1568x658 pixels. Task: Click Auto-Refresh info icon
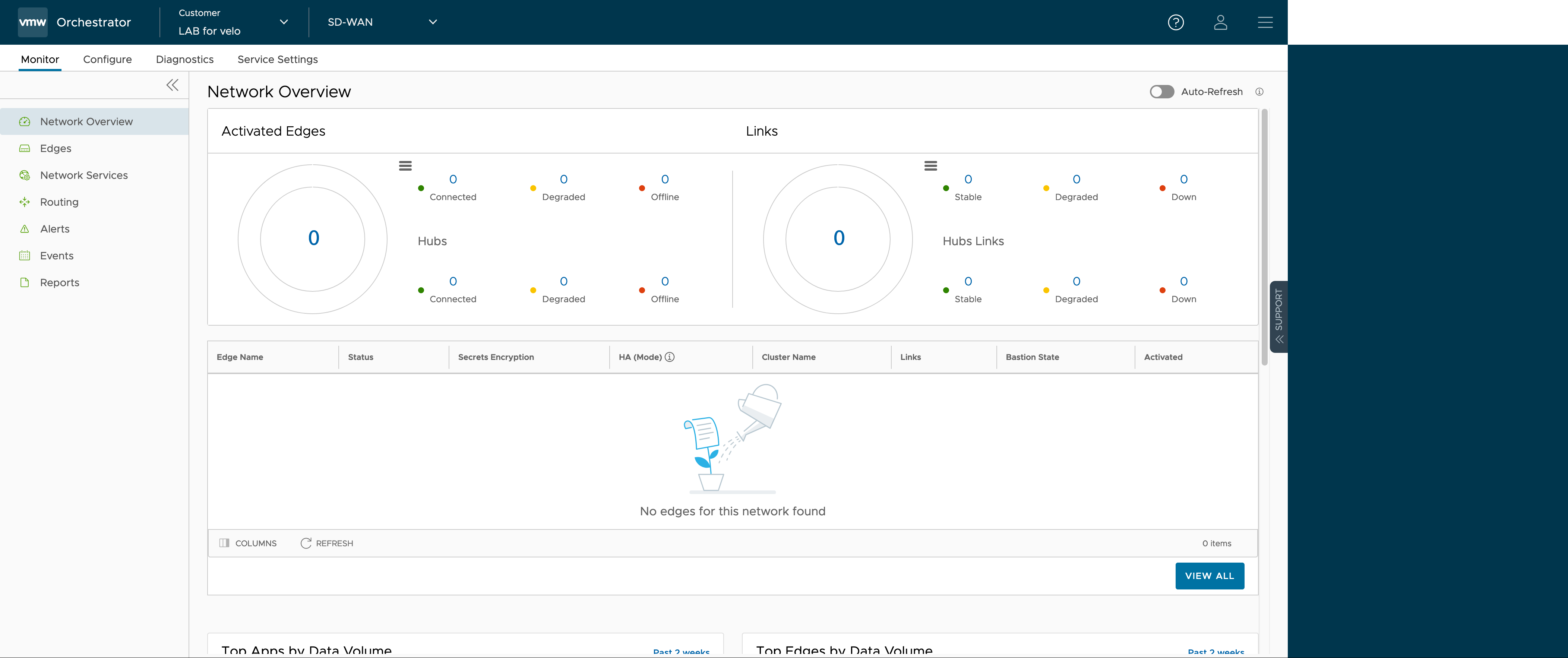tap(1259, 92)
